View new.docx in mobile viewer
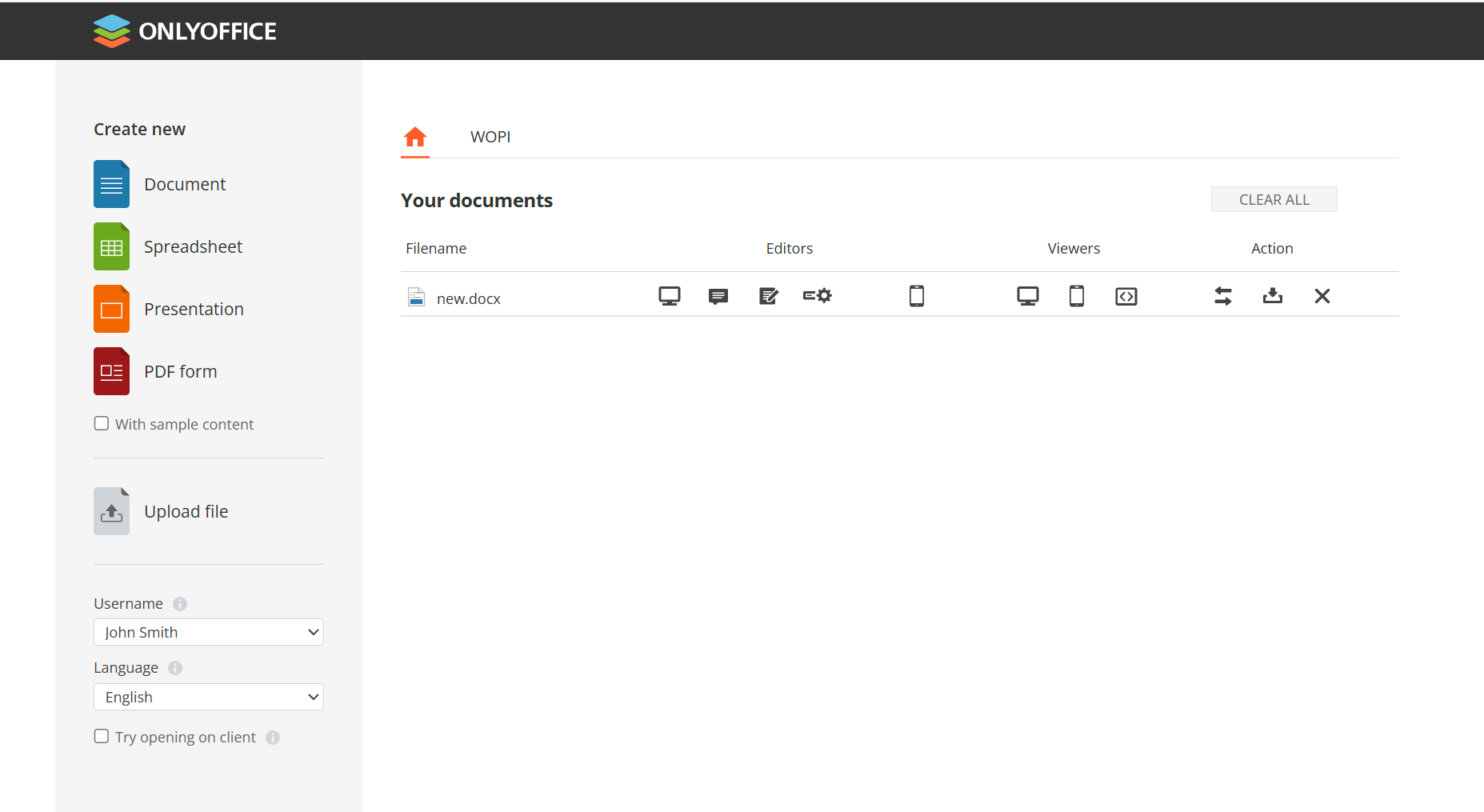The height and width of the screenshot is (812, 1484). click(x=1077, y=296)
